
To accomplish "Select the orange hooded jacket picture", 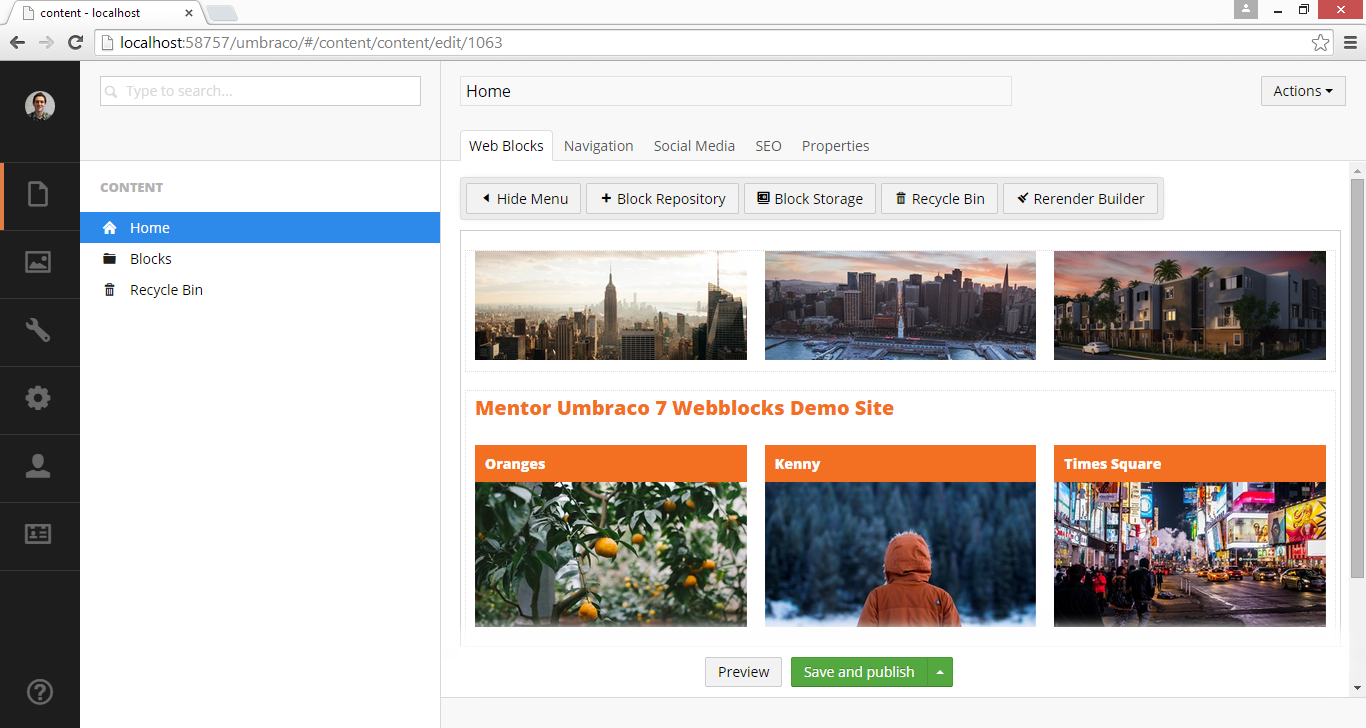I will (900, 554).
